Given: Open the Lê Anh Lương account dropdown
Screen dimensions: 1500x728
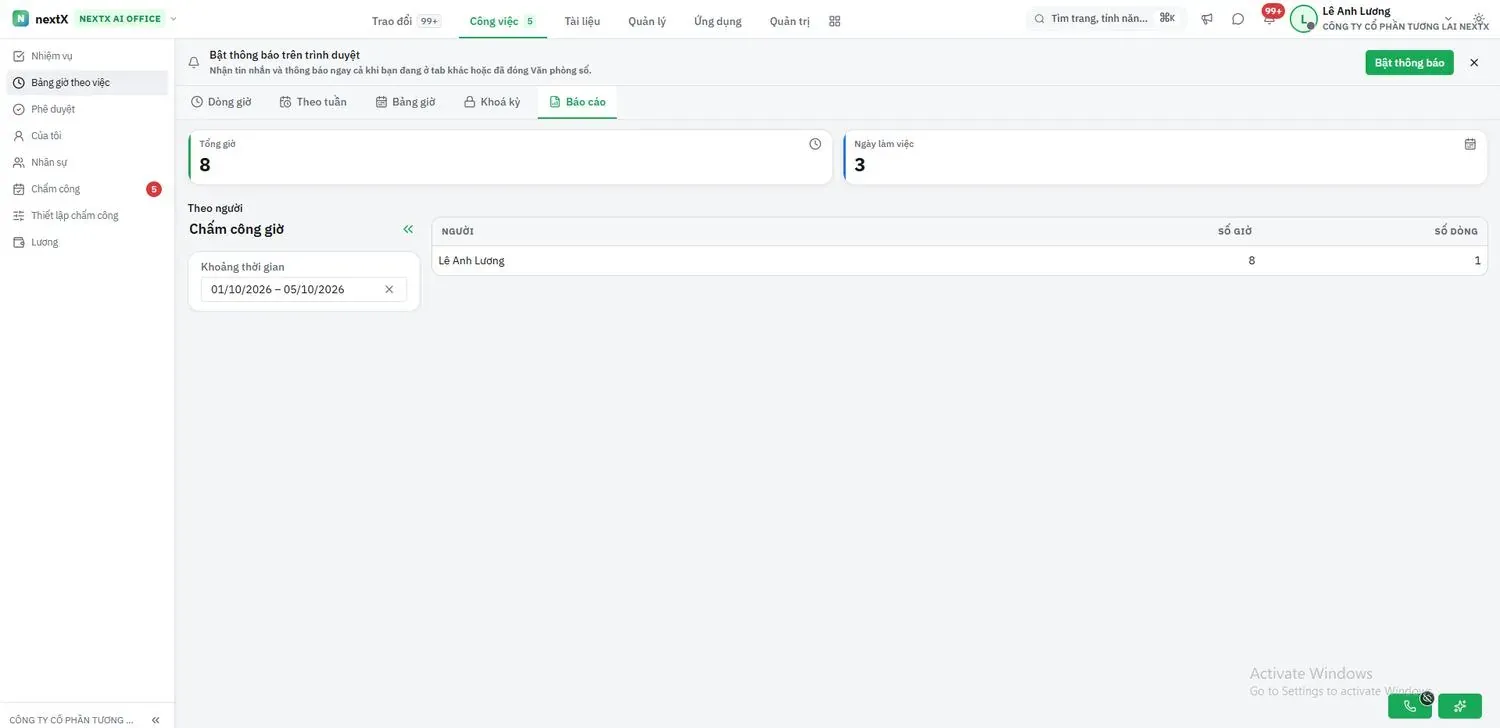Looking at the screenshot, I should click(x=1390, y=18).
